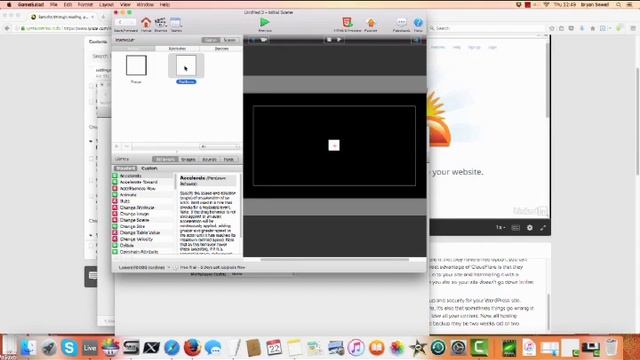Open Finder from the Dock

pyautogui.click(x=29, y=348)
